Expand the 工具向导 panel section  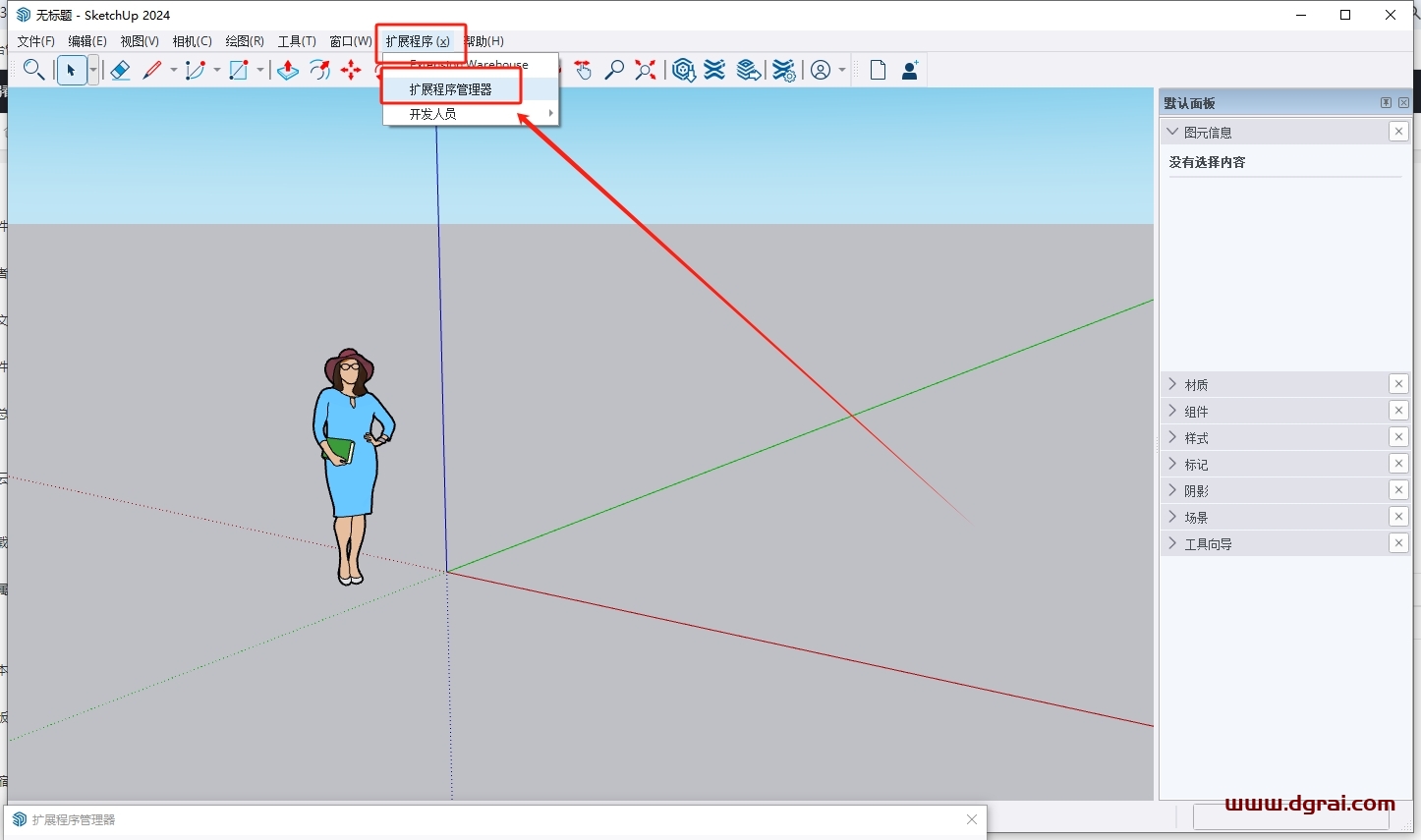click(x=1172, y=543)
